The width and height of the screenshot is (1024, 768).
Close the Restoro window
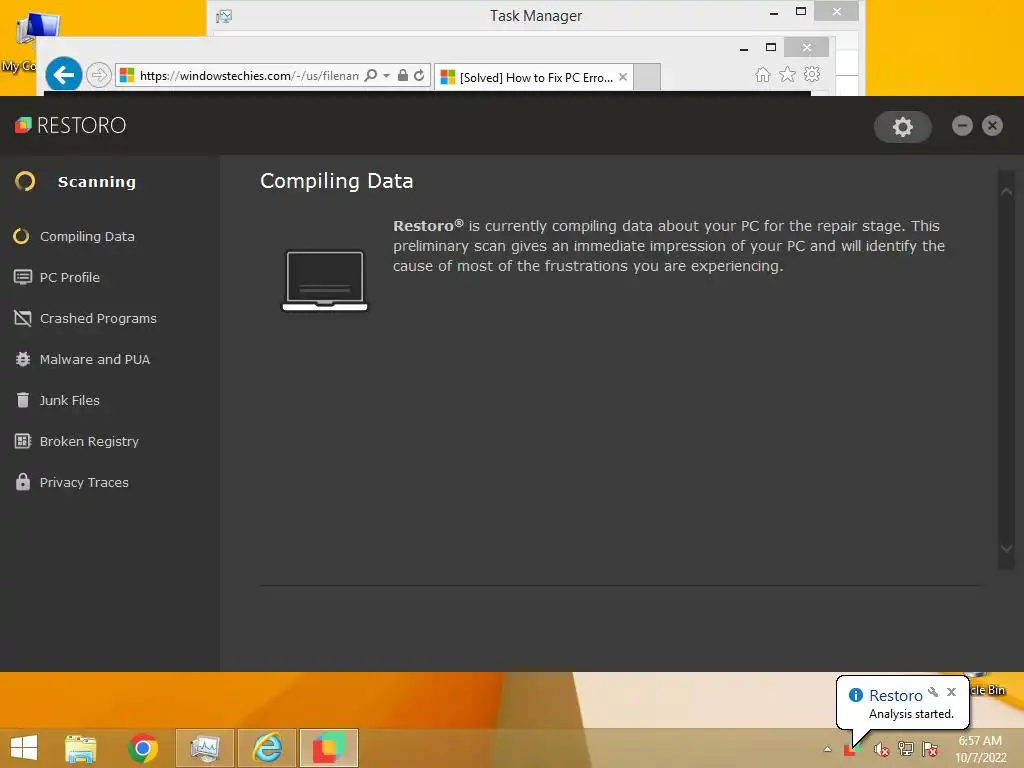click(992, 125)
